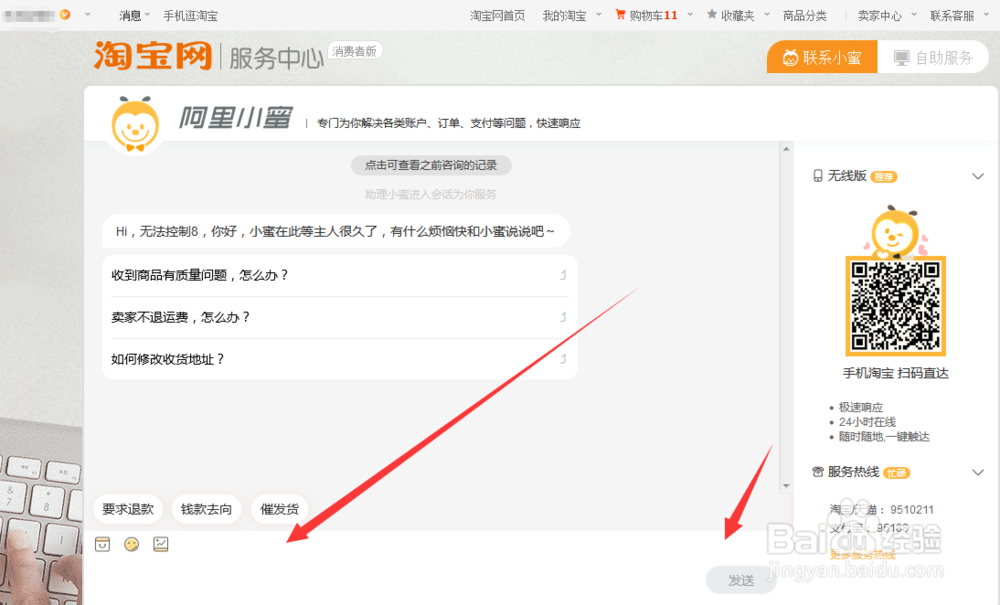Screen dimensions: 1000x605
Task: Click the favorites star icon
Action: coord(712,14)
